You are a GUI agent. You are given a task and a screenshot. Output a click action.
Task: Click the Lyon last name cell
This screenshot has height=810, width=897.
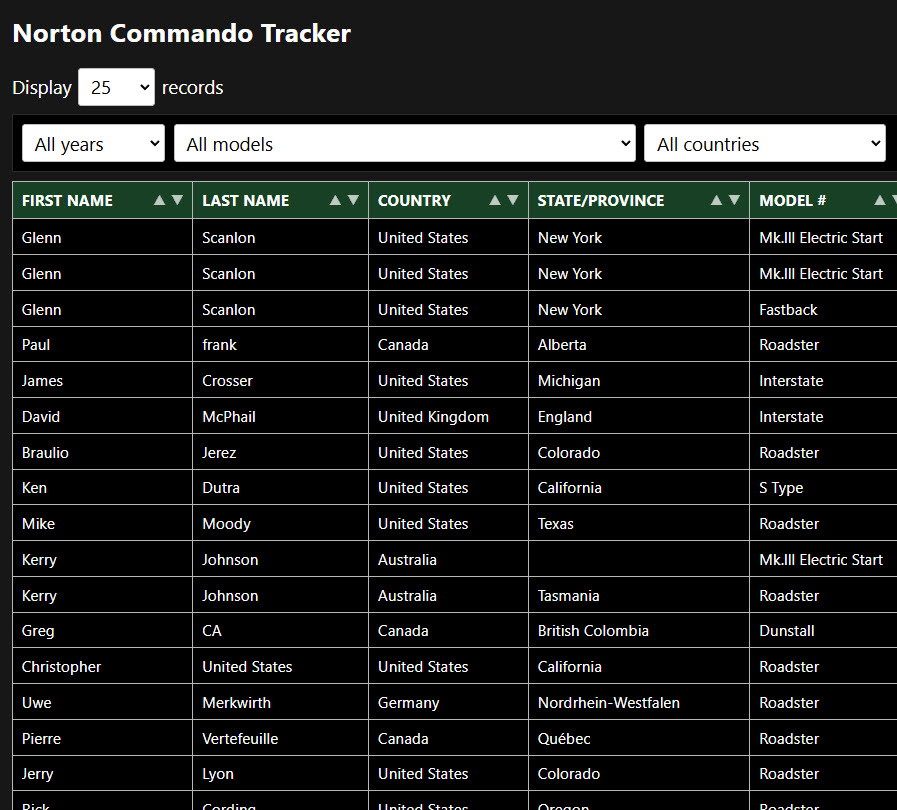pyautogui.click(x=280, y=774)
